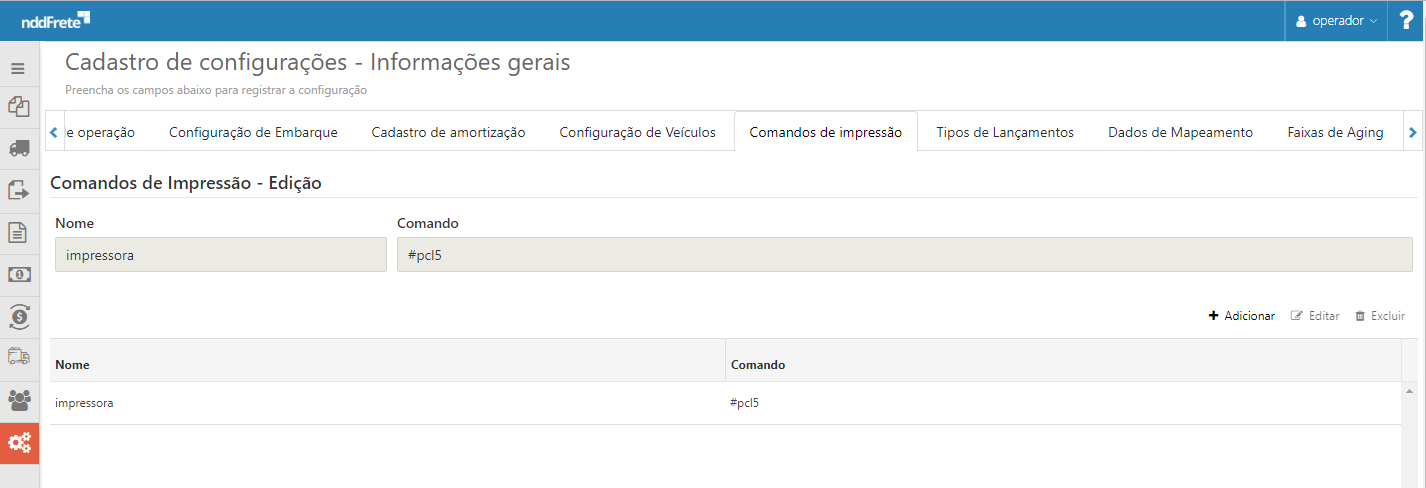Switch to Configuração de Embarque tab
Viewport: 1426px width, 488px height.
[253, 132]
